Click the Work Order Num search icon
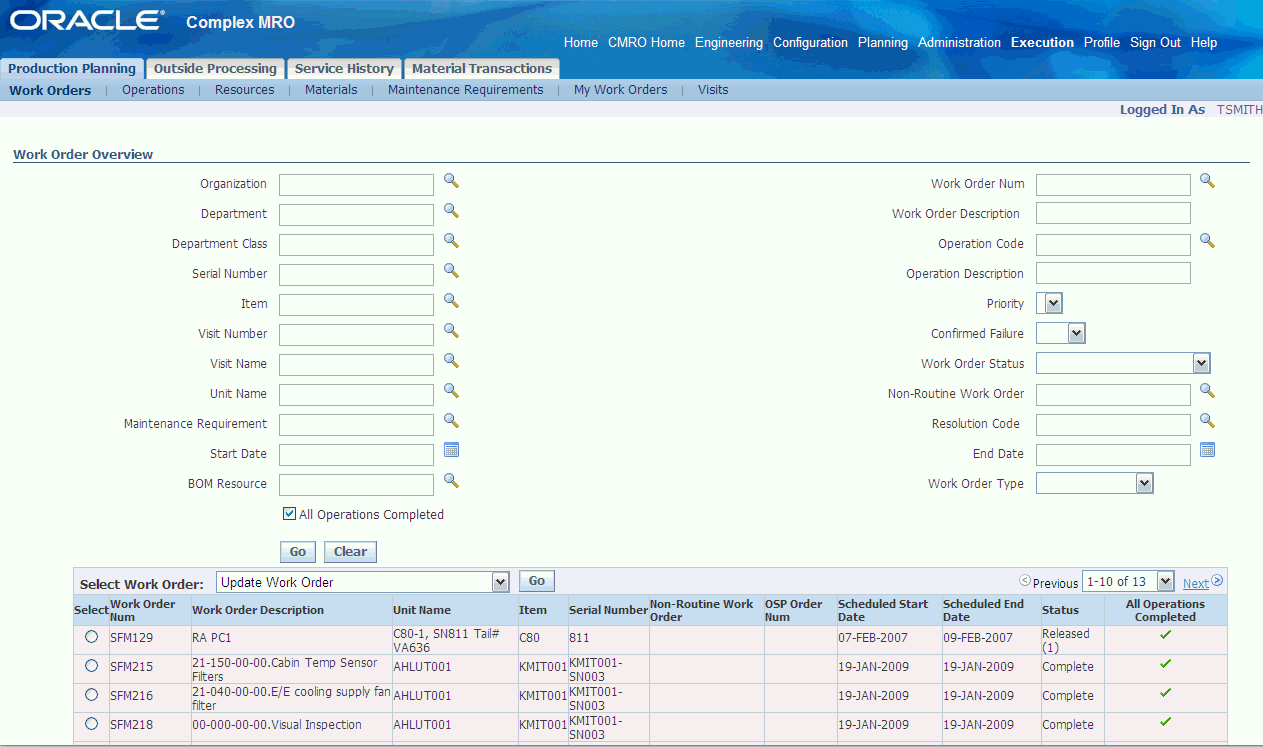The height and width of the screenshot is (747, 1263). point(1208,181)
